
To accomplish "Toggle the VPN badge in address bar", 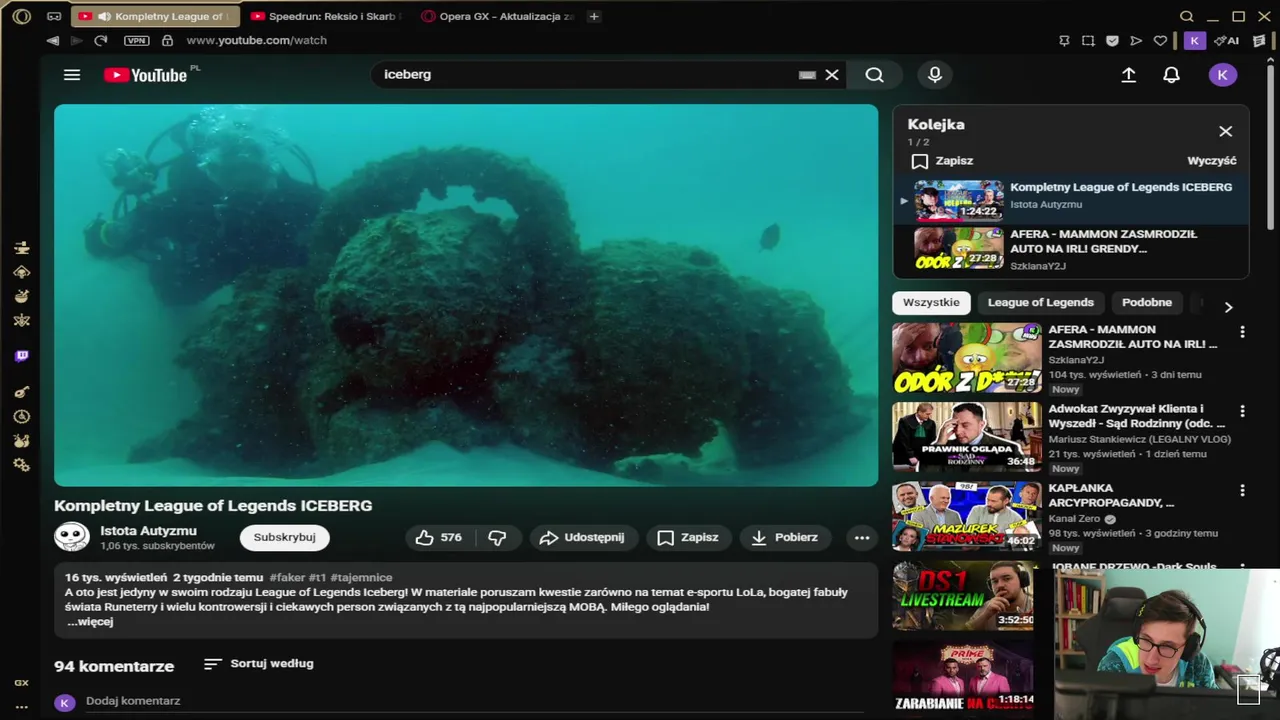I will 136,41.
